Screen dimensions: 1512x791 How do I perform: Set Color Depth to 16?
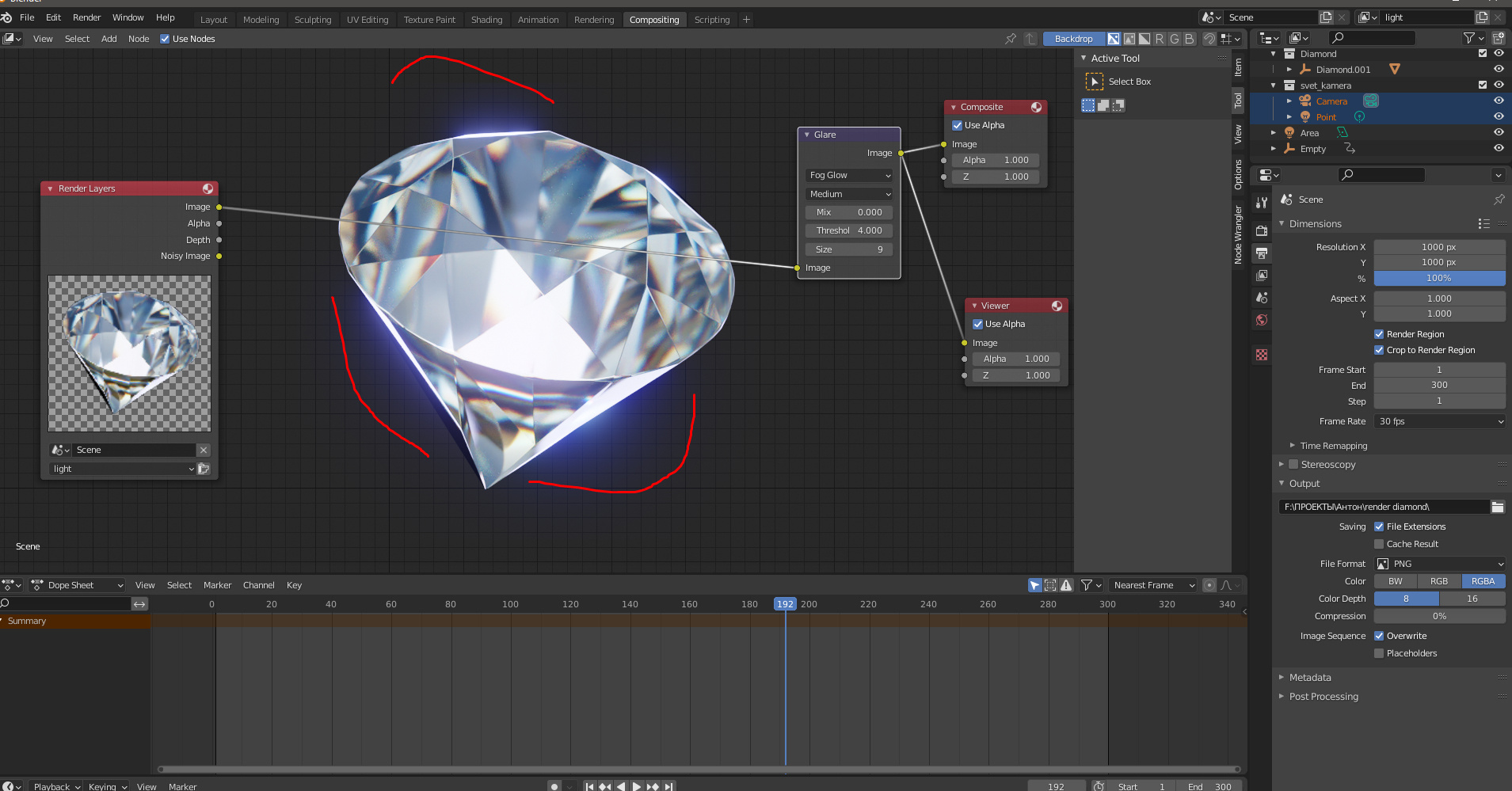tap(1472, 599)
